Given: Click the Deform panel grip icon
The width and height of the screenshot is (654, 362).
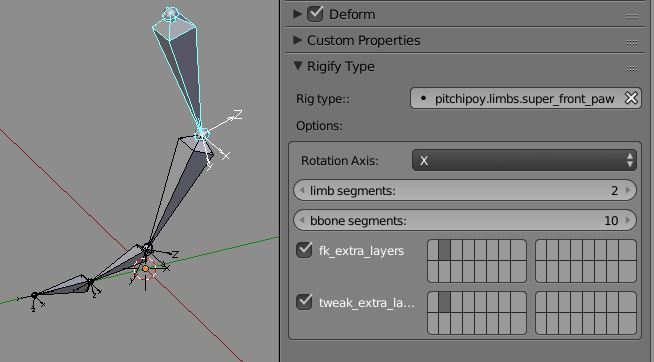Looking at the screenshot, I should [631, 16].
